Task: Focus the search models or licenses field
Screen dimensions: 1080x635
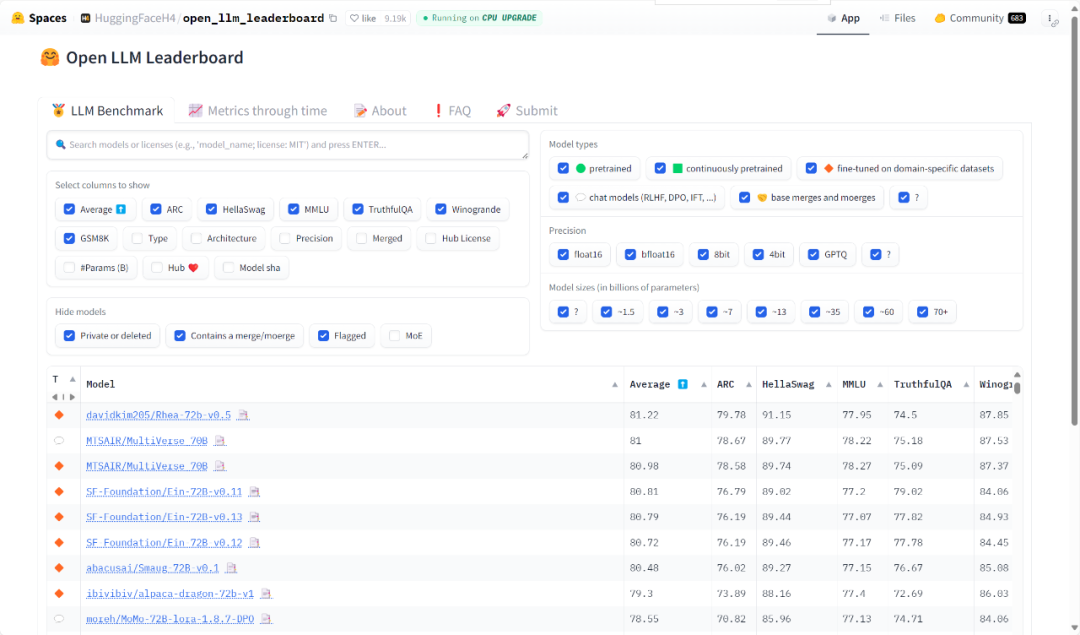Action: [288, 145]
